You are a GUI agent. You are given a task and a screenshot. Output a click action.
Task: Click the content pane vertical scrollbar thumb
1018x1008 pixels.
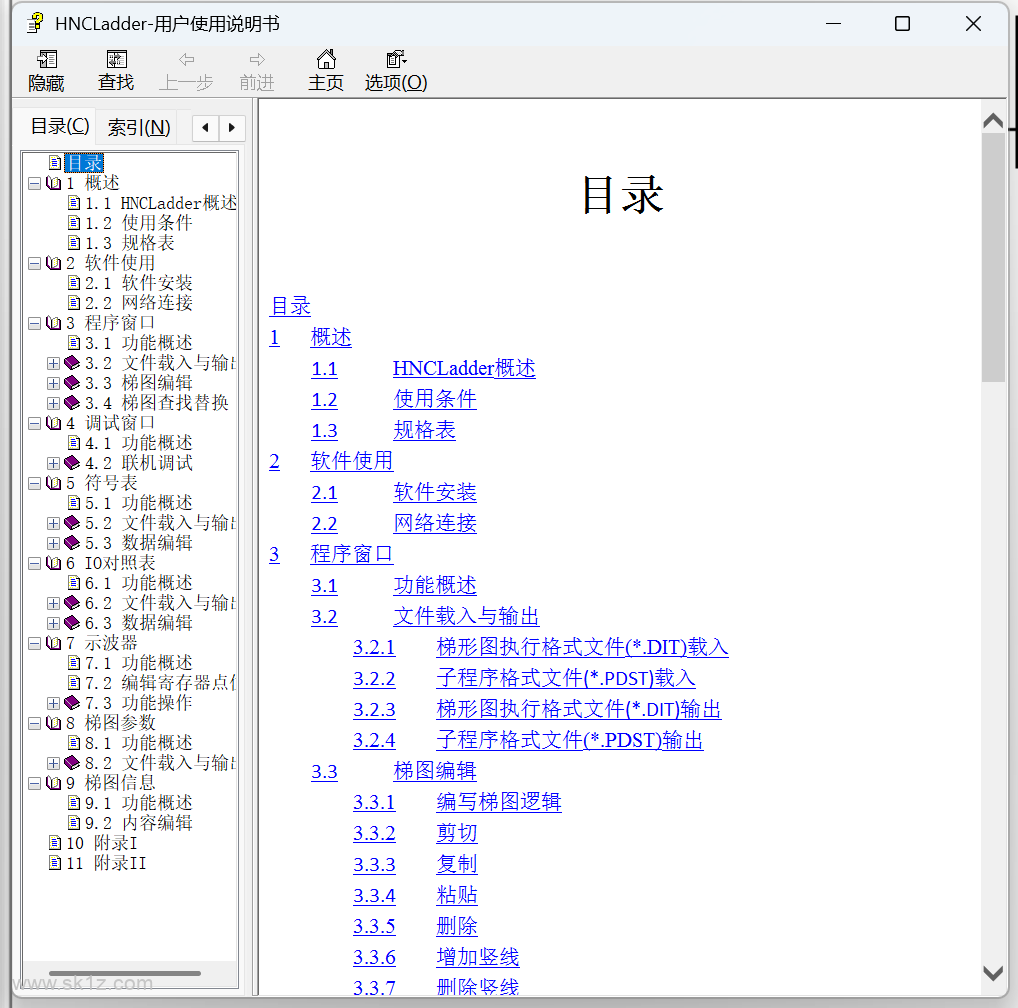tap(993, 258)
